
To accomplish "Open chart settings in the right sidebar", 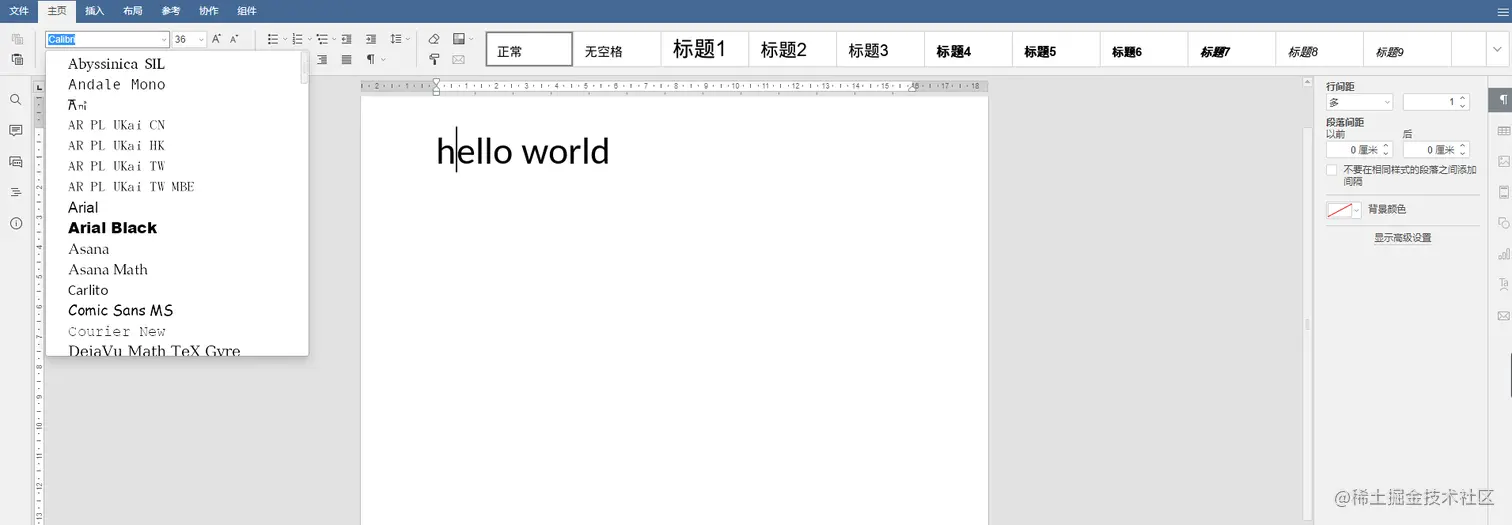I will pos(1503,254).
